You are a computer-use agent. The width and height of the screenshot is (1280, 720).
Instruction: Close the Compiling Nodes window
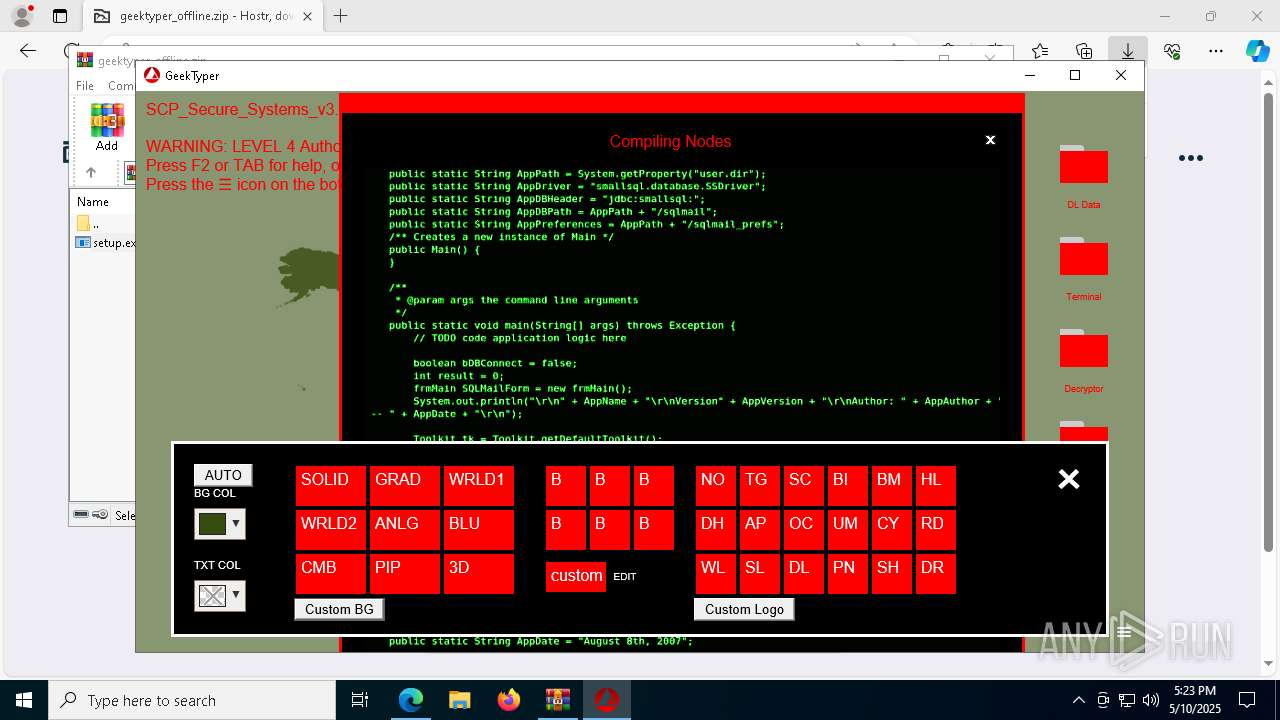click(x=990, y=140)
